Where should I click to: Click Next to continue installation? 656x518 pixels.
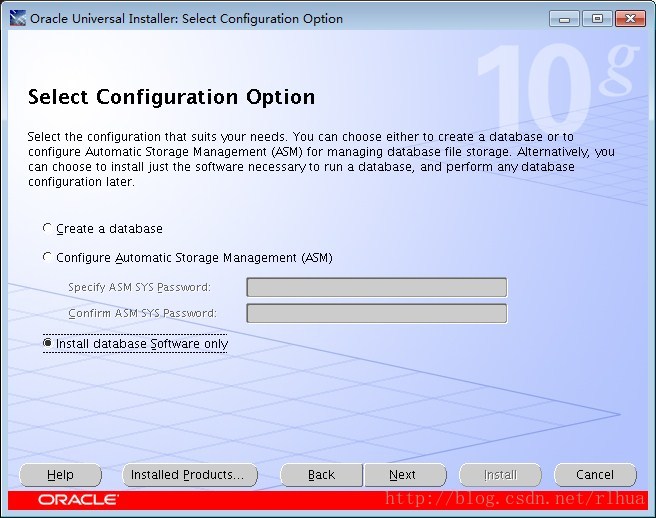(x=405, y=475)
